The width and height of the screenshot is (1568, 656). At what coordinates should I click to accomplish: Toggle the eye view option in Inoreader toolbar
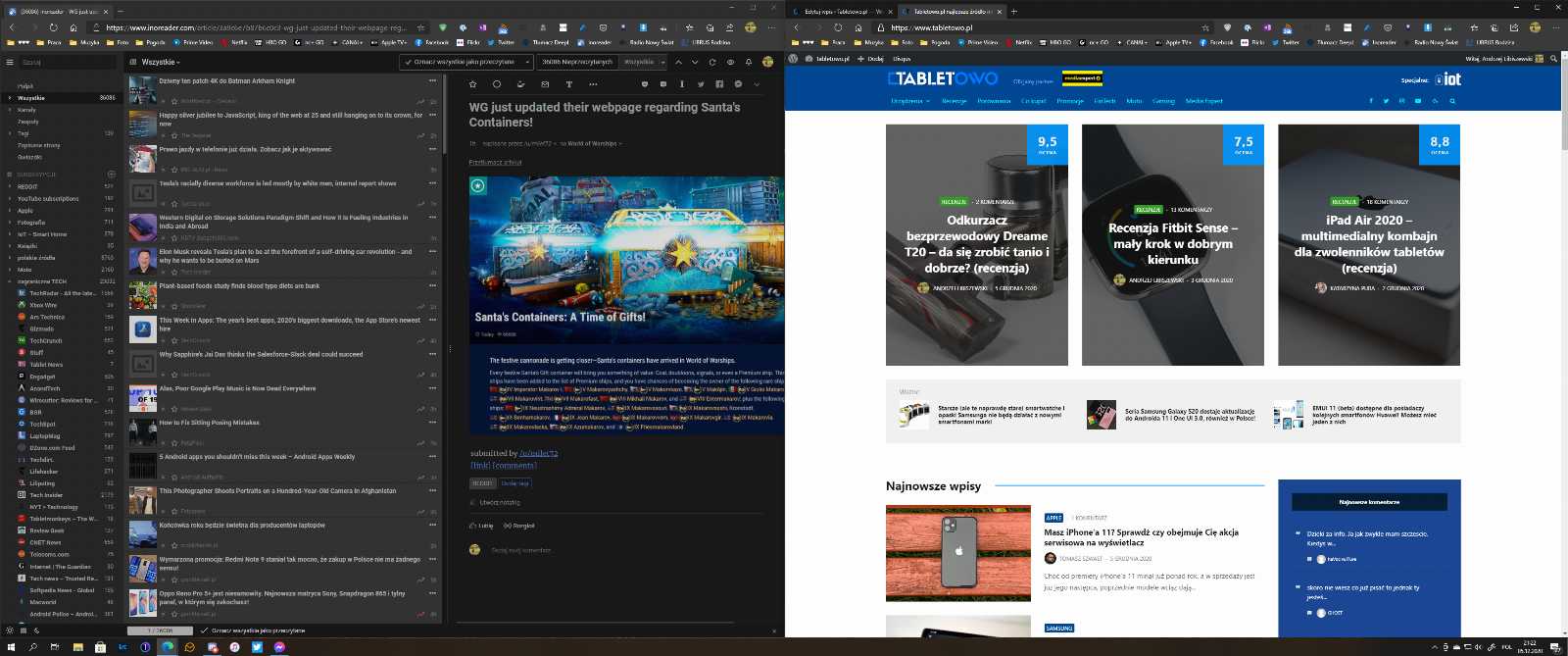[x=730, y=62]
